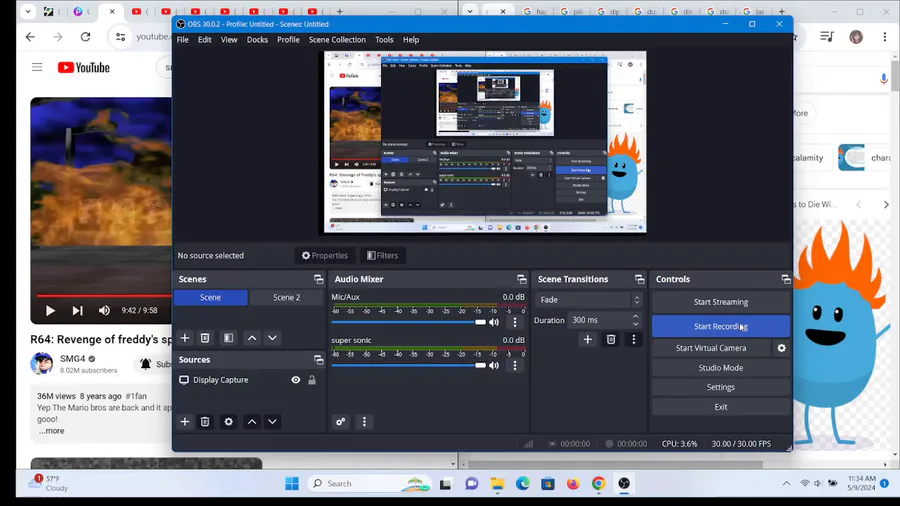Expand ...more in YouTube description
This screenshot has height=506, width=900.
click(x=52, y=431)
